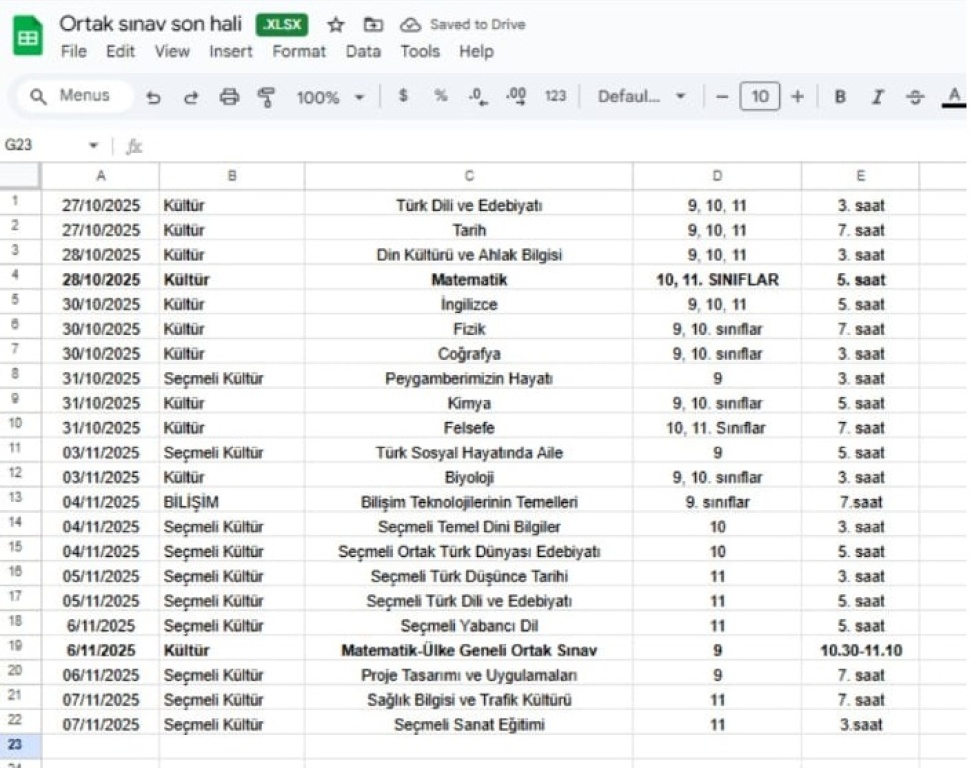Viewport: 972px width, 768px height.
Task: Open the 100% zoom dropdown
Action: (x=330, y=97)
